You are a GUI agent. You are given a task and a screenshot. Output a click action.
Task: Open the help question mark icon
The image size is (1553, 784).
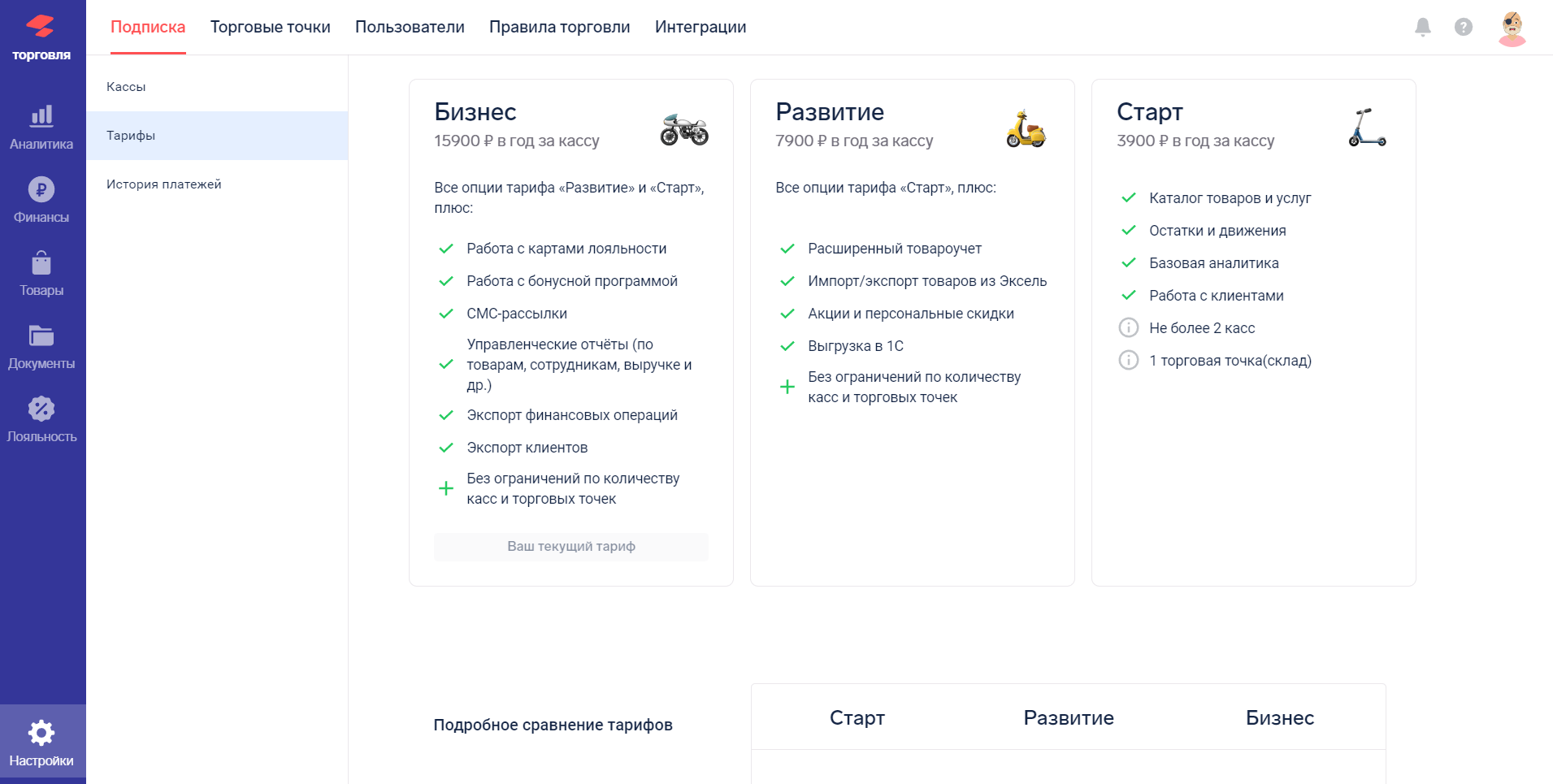[x=1464, y=27]
